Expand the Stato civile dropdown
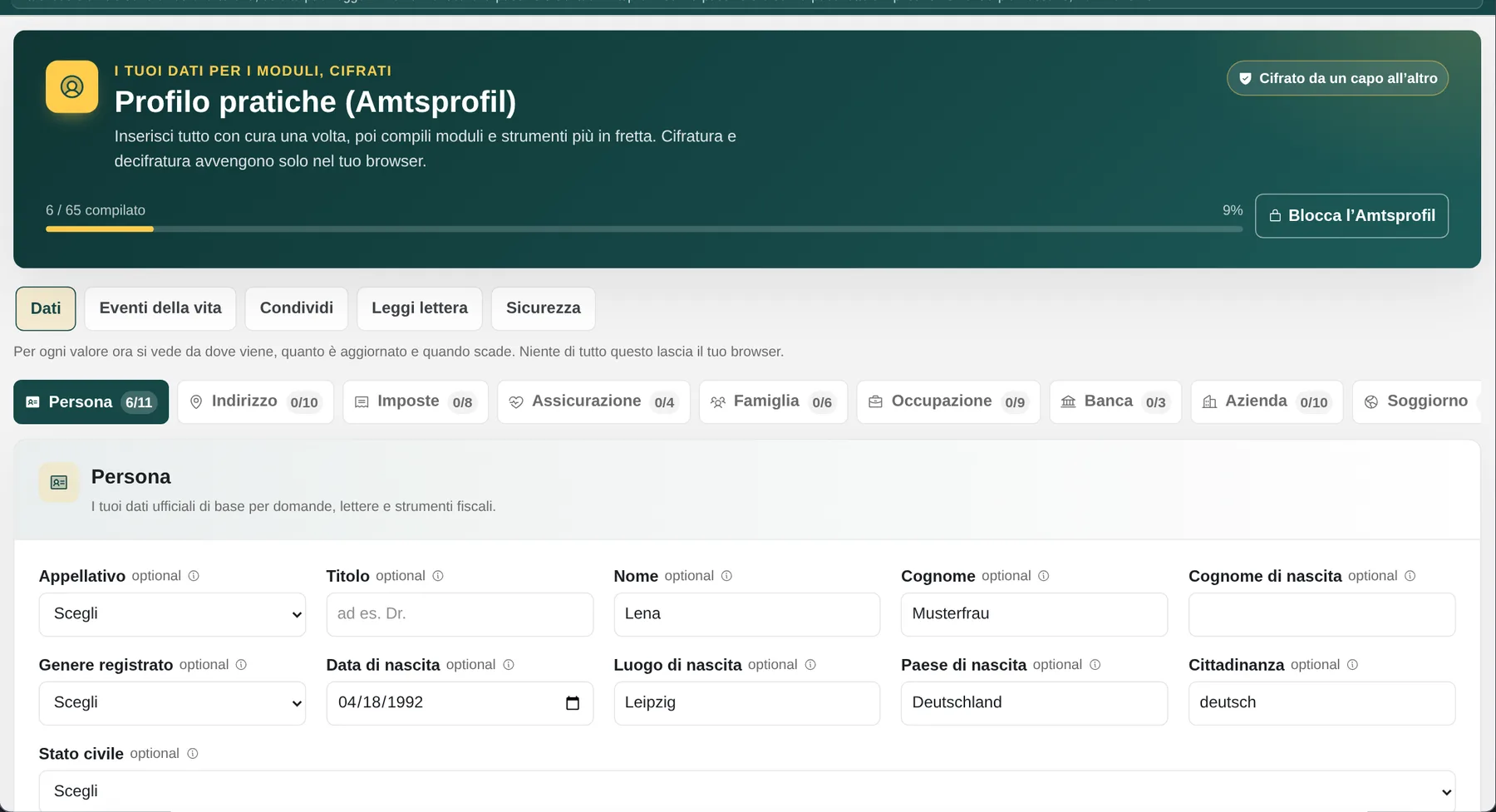Viewport: 1496px width, 812px height. pos(747,791)
